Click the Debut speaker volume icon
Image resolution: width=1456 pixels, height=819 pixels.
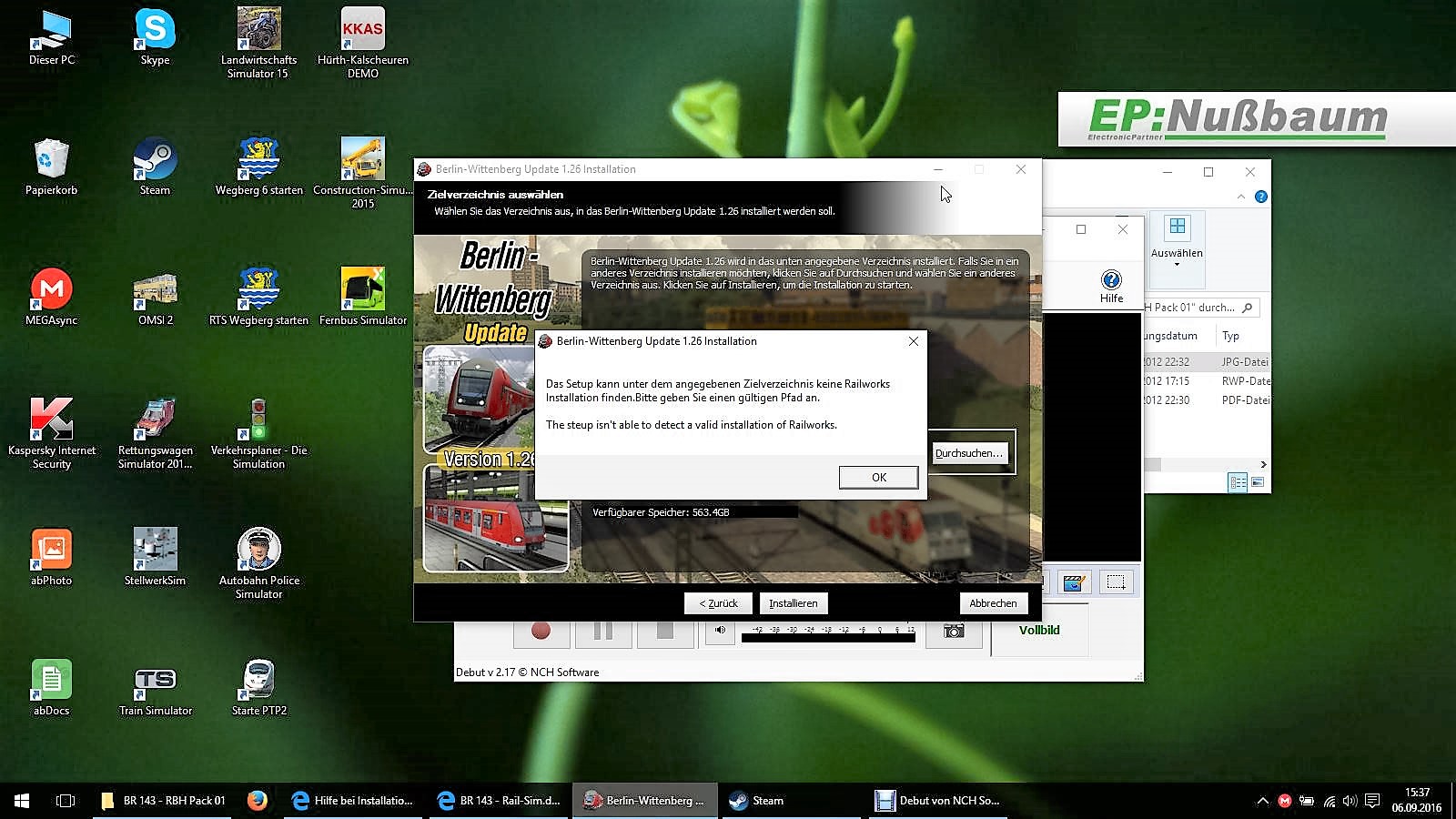pyautogui.click(x=720, y=630)
